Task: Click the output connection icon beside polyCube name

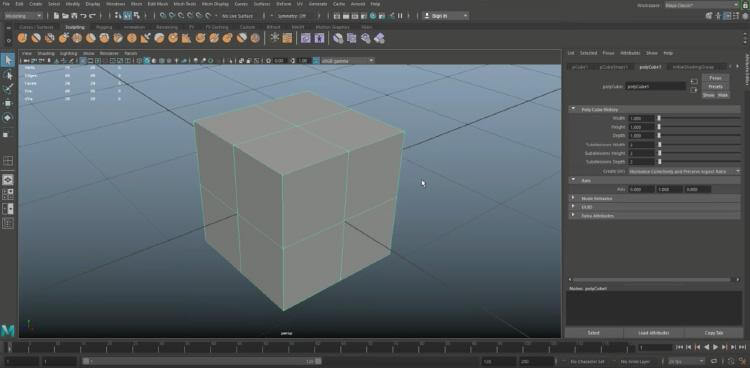Action: click(x=694, y=89)
